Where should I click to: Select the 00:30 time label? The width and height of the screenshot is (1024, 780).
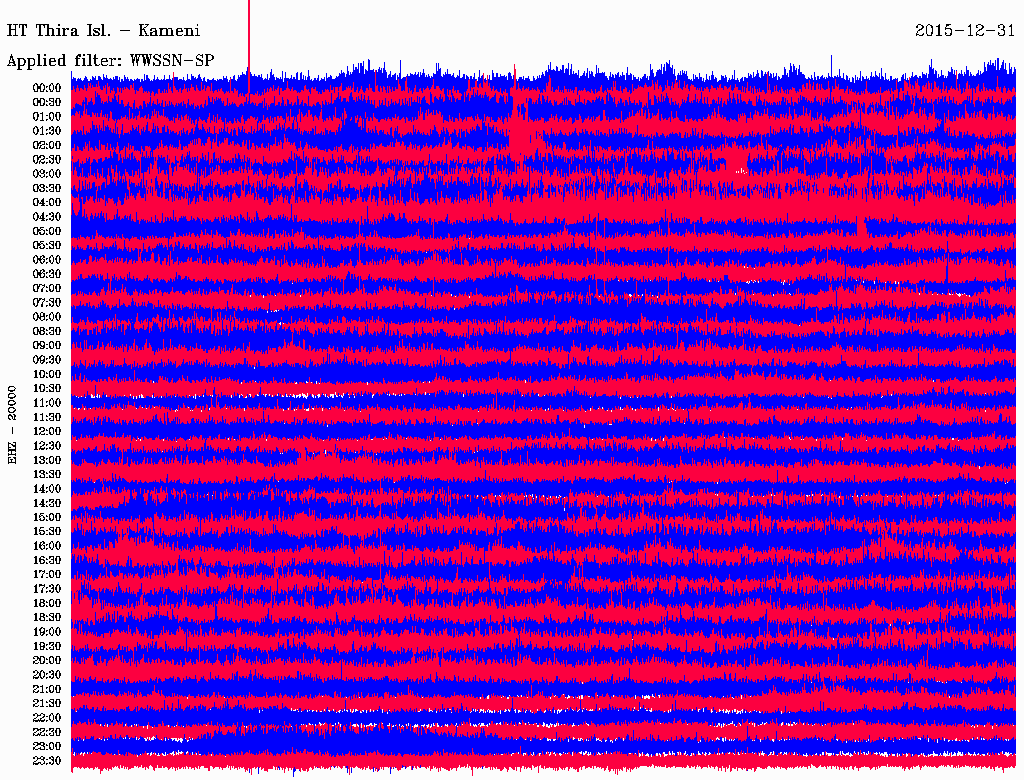click(x=47, y=102)
